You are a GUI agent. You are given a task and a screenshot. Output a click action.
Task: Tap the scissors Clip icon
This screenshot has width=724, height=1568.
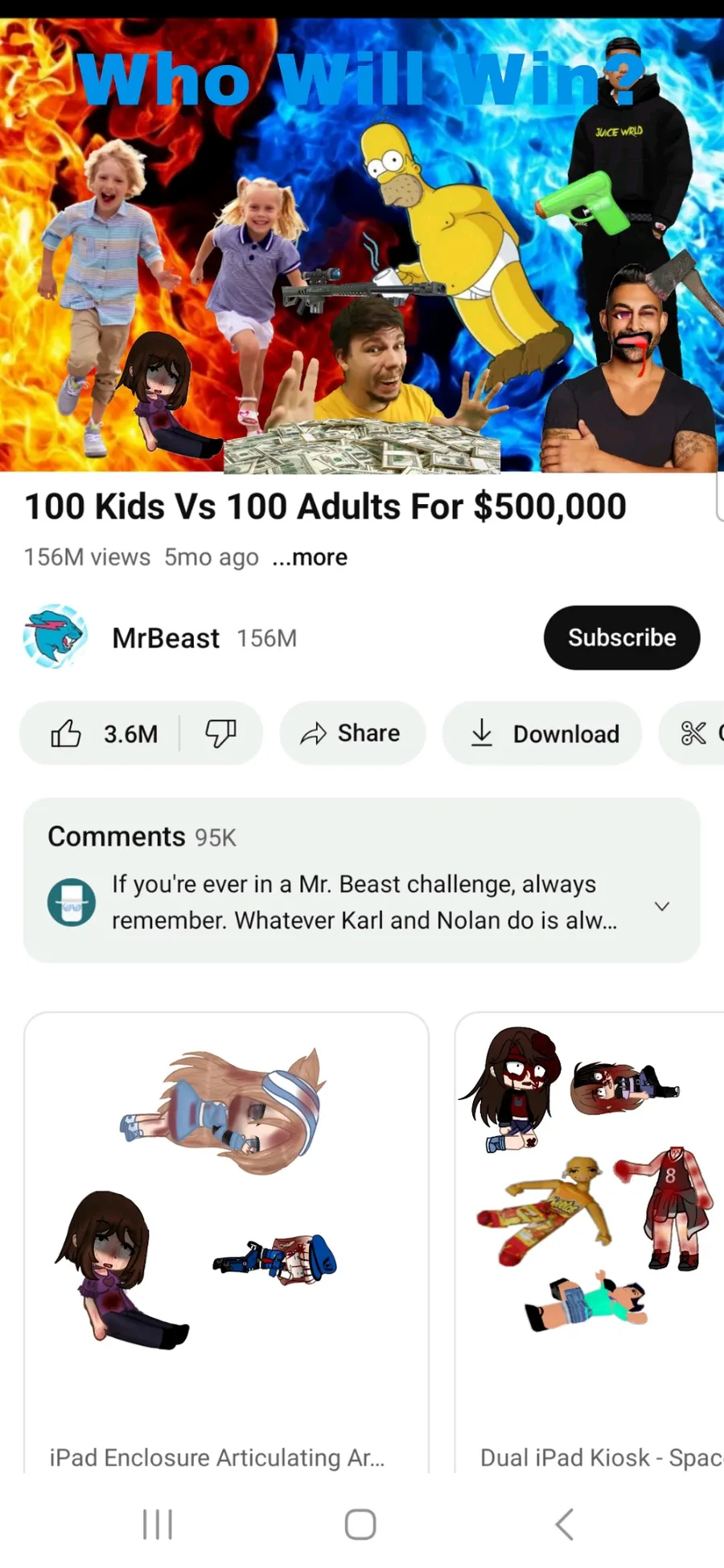tap(693, 733)
